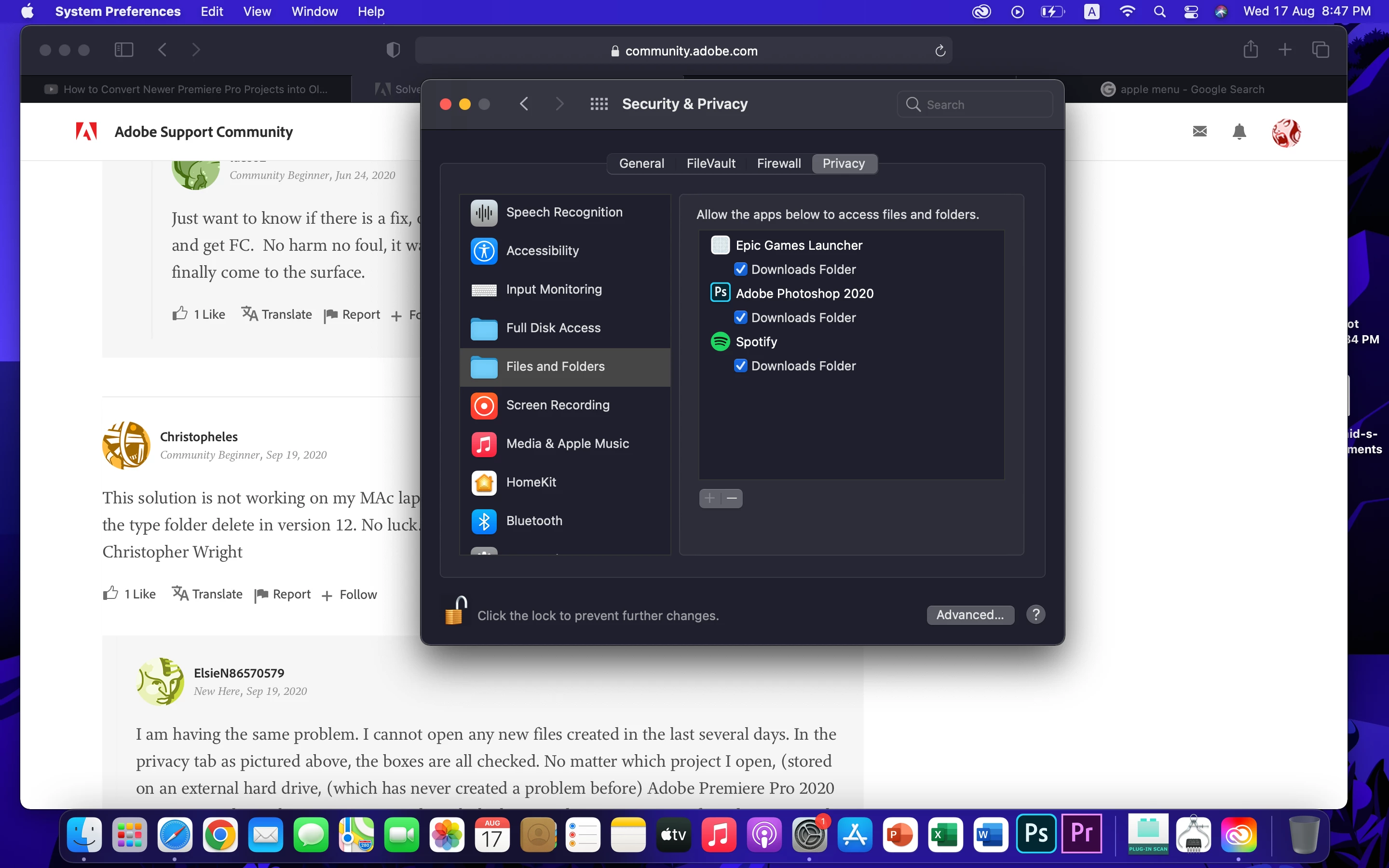1389x868 pixels.
Task: Toggle Safari sidebar button
Action: pyautogui.click(x=123, y=50)
